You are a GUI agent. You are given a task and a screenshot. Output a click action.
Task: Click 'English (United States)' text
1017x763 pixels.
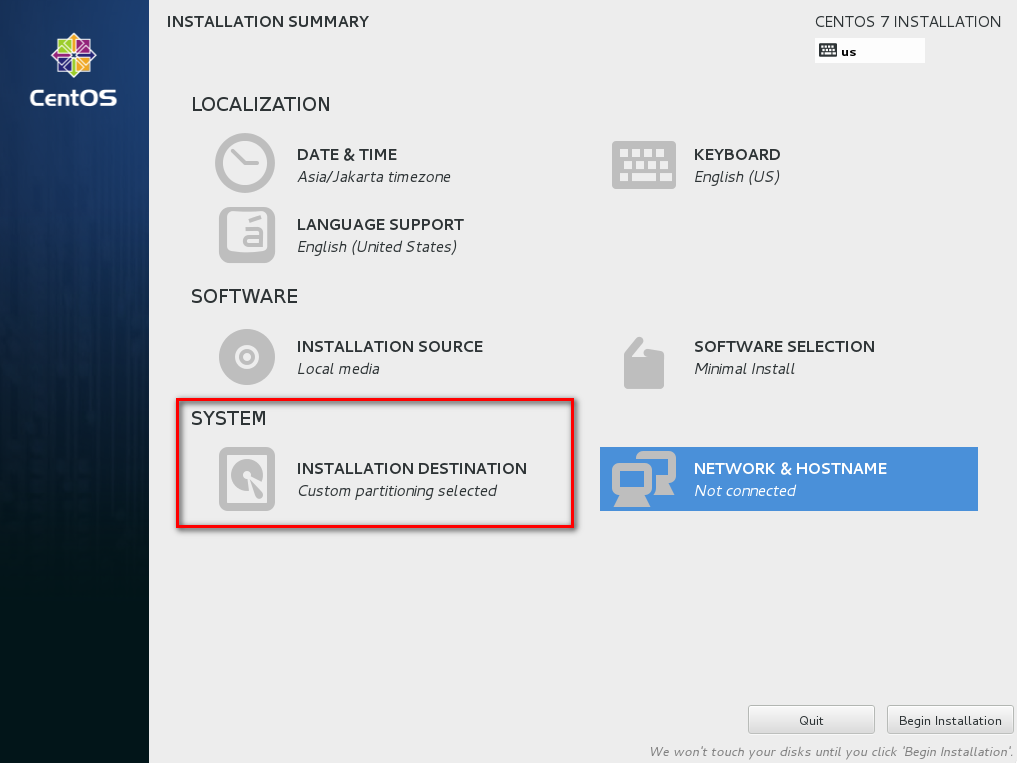[377, 247]
